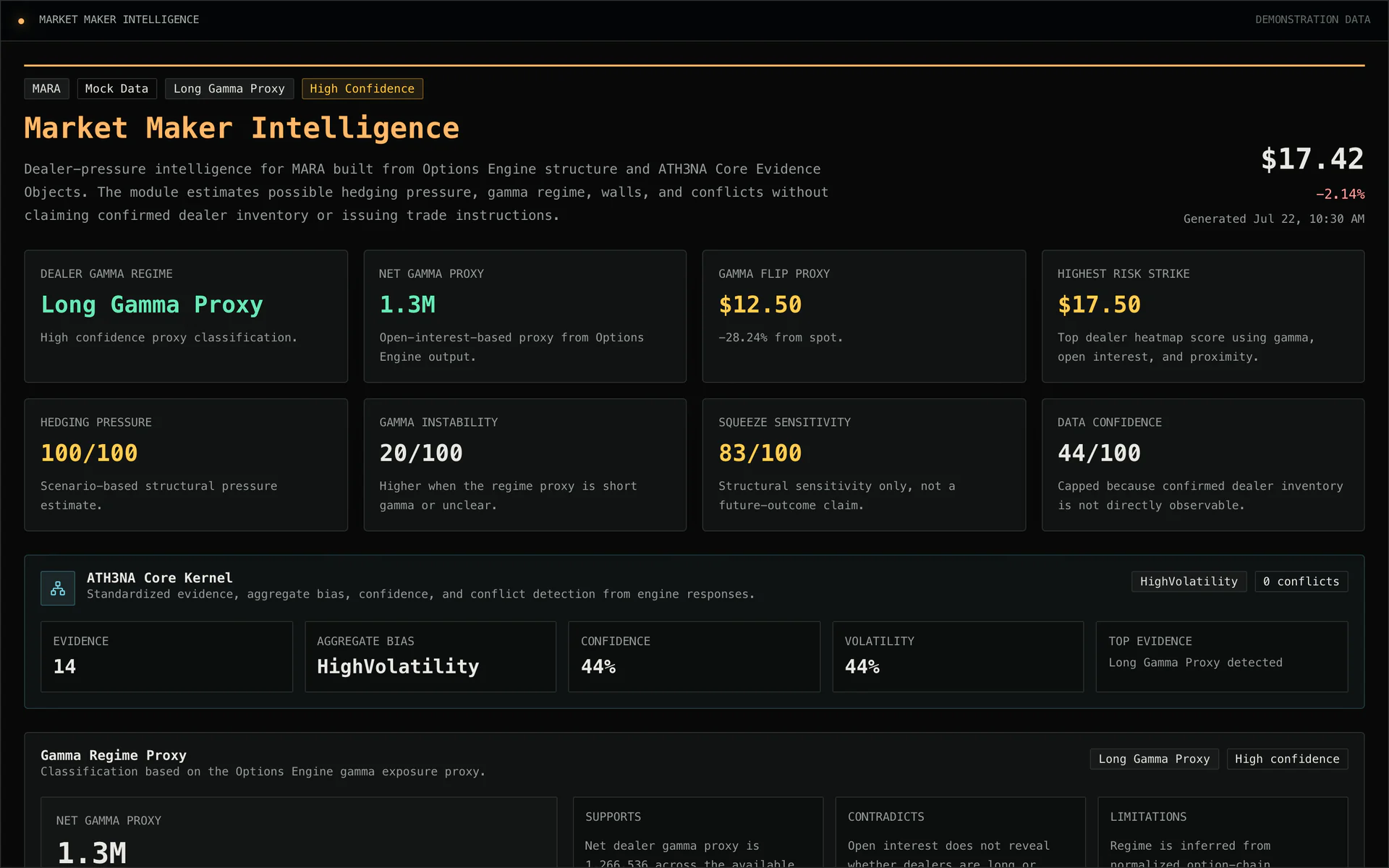Click the HEDGING PRESSURE label
Image resolution: width=1389 pixels, height=868 pixels.
pos(96,422)
